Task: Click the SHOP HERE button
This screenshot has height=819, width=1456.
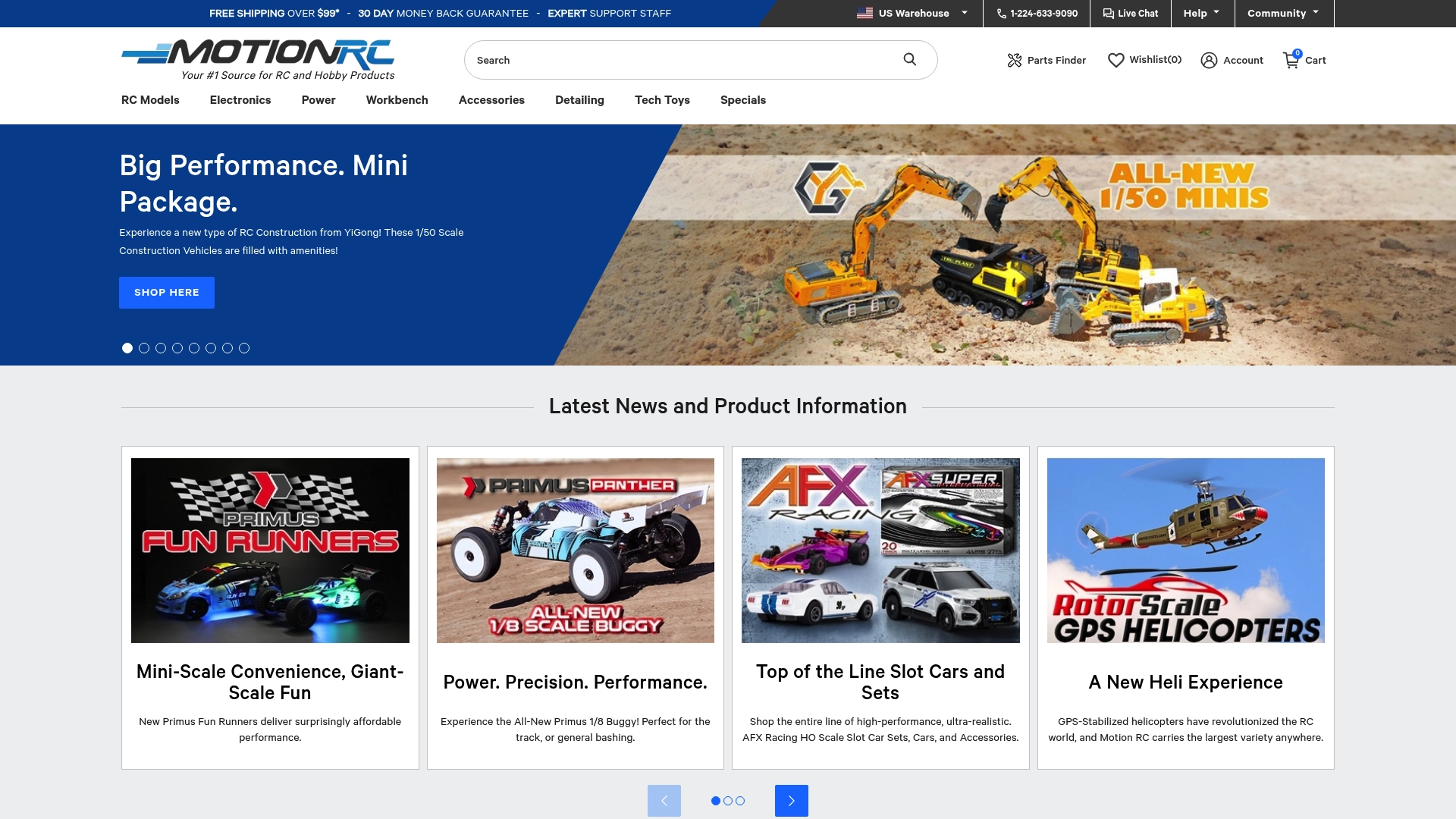Action: (167, 293)
